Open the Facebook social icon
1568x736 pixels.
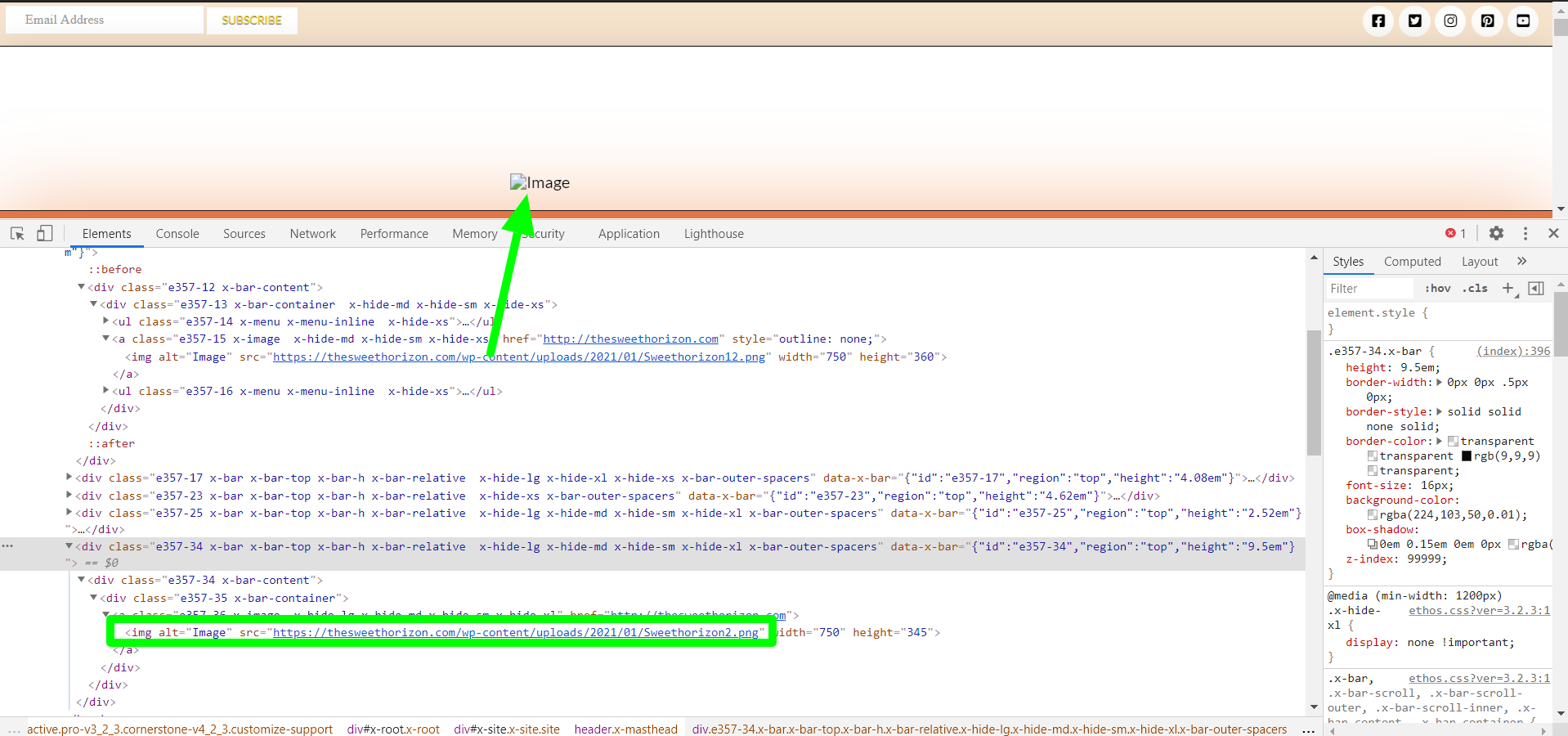pos(1378,20)
